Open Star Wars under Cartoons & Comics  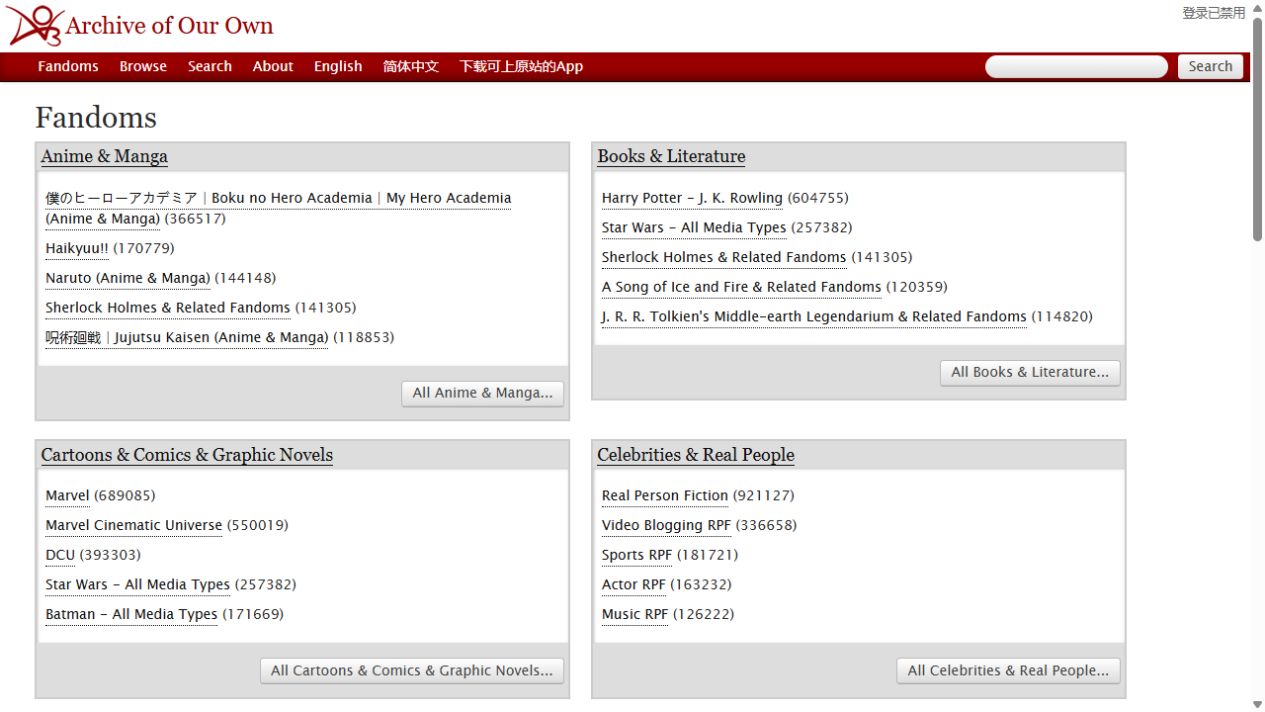coord(138,585)
